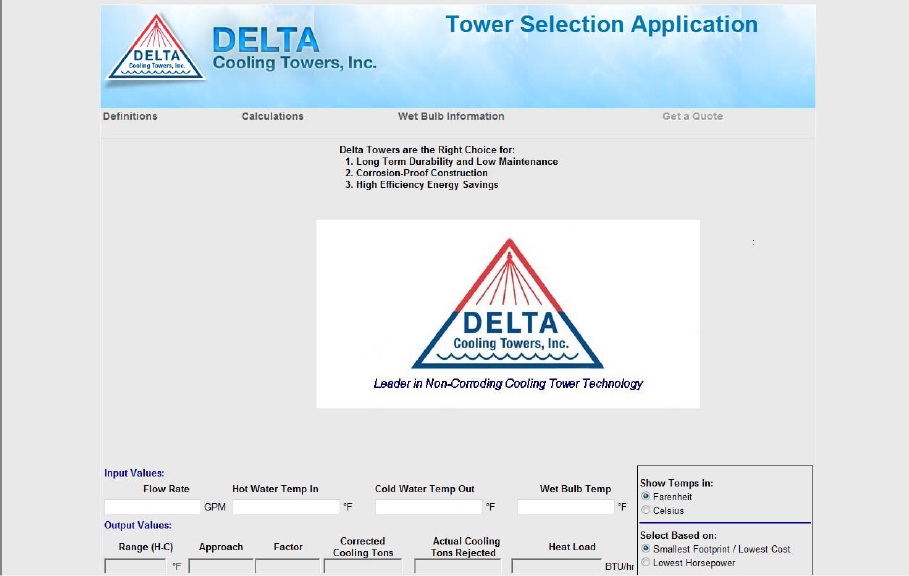This screenshot has height=576, width=909.
Task: Click the Factor output box
Action: (288, 567)
